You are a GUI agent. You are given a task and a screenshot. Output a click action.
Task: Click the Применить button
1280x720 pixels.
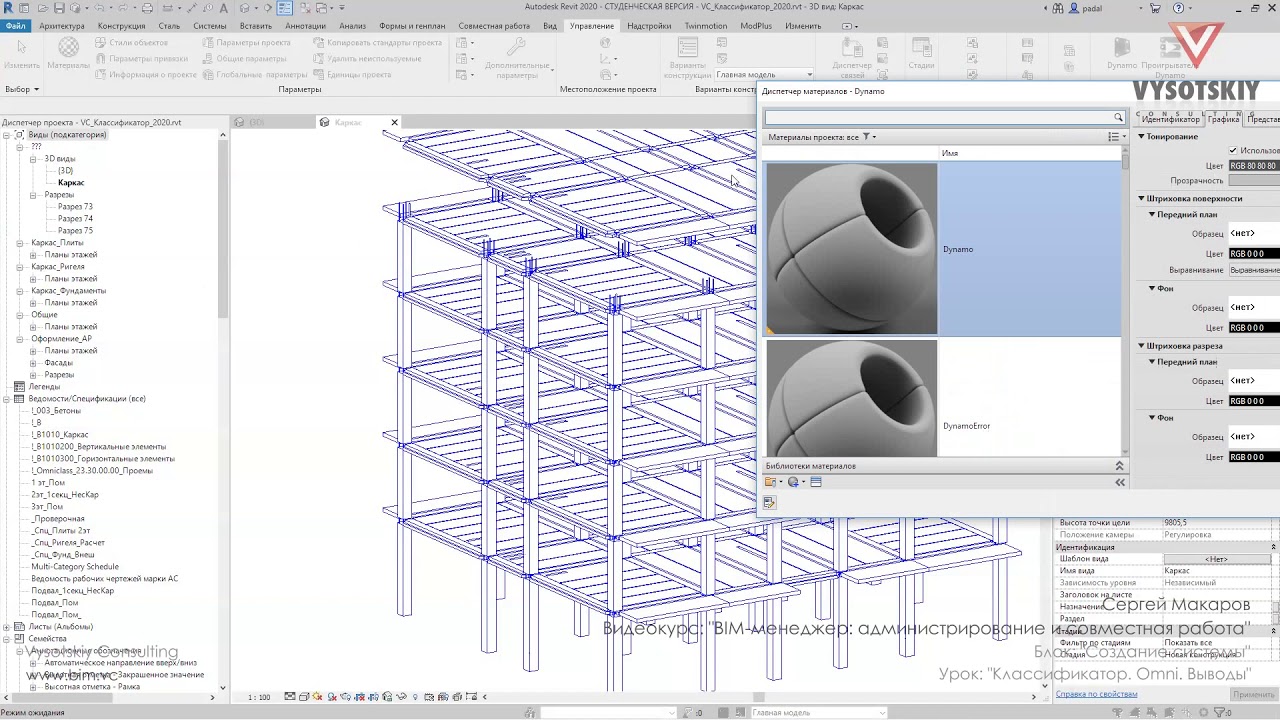[x=1253, y=694]
